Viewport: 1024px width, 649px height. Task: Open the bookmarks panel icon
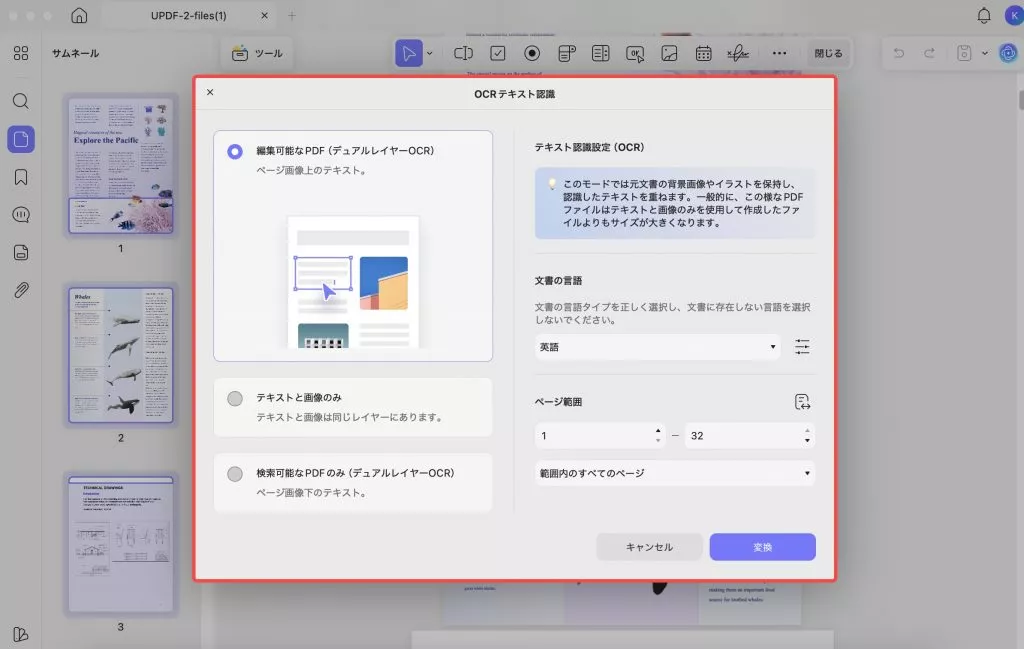[21, 177]
